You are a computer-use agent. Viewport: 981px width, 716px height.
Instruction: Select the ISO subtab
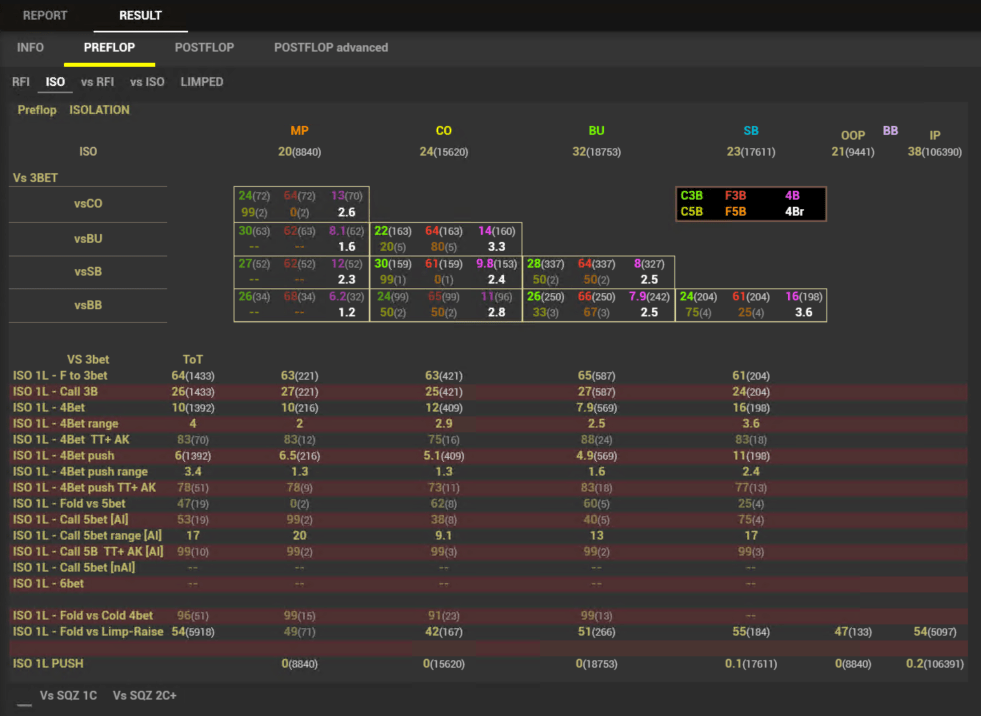tap(55, 82)
